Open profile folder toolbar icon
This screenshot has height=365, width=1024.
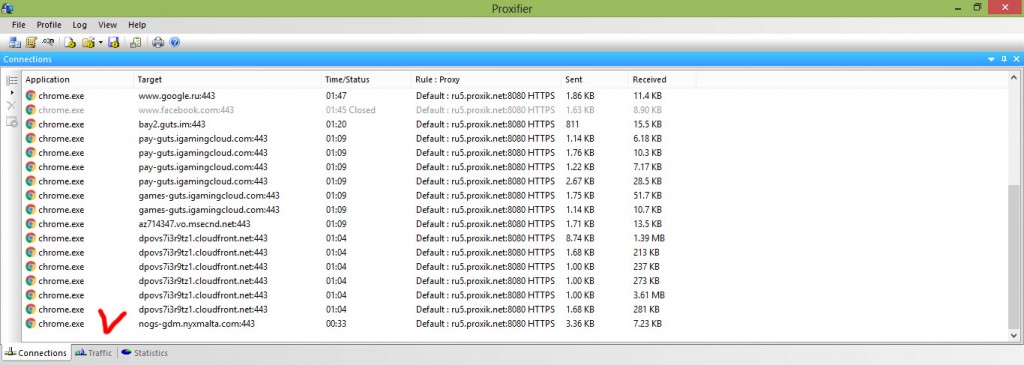88,42
